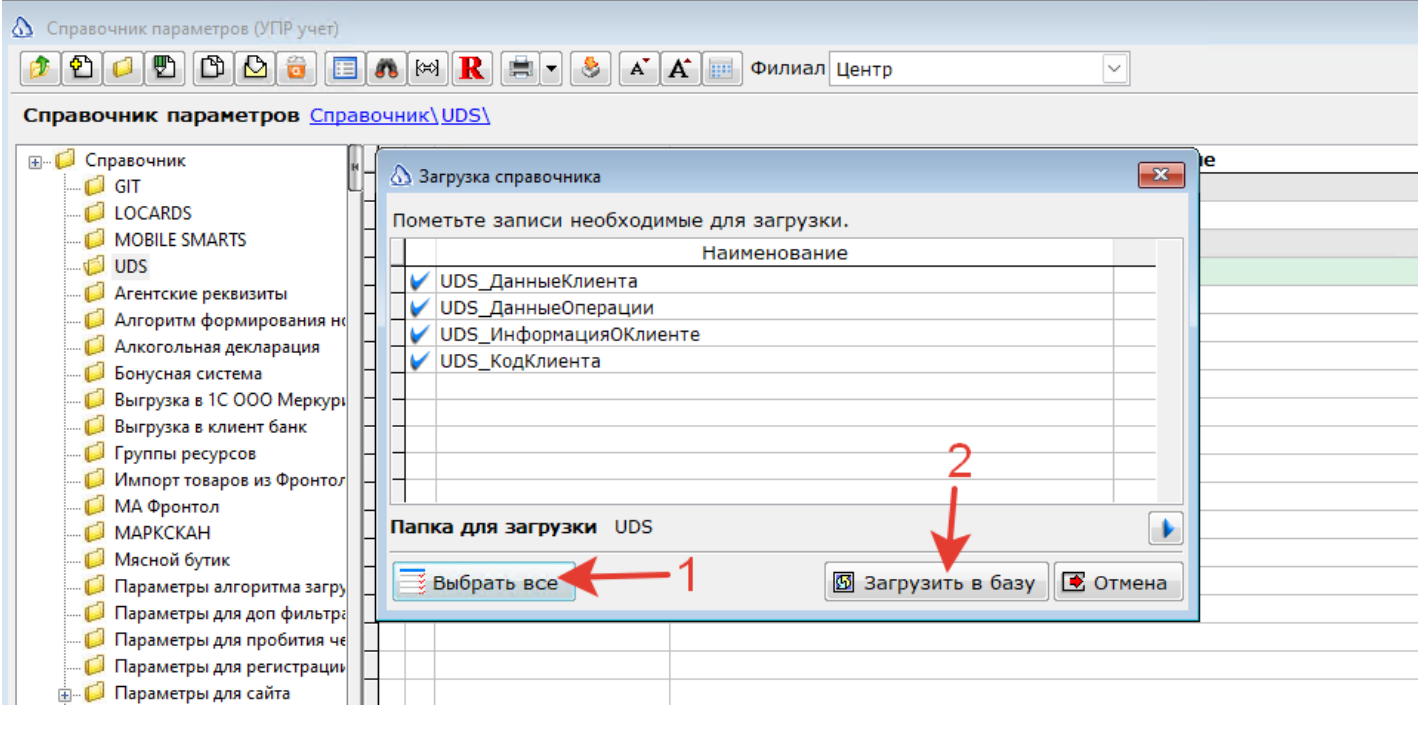Click the blue list properties toolbar icon
1418x738 pixels.
[345, 69]
